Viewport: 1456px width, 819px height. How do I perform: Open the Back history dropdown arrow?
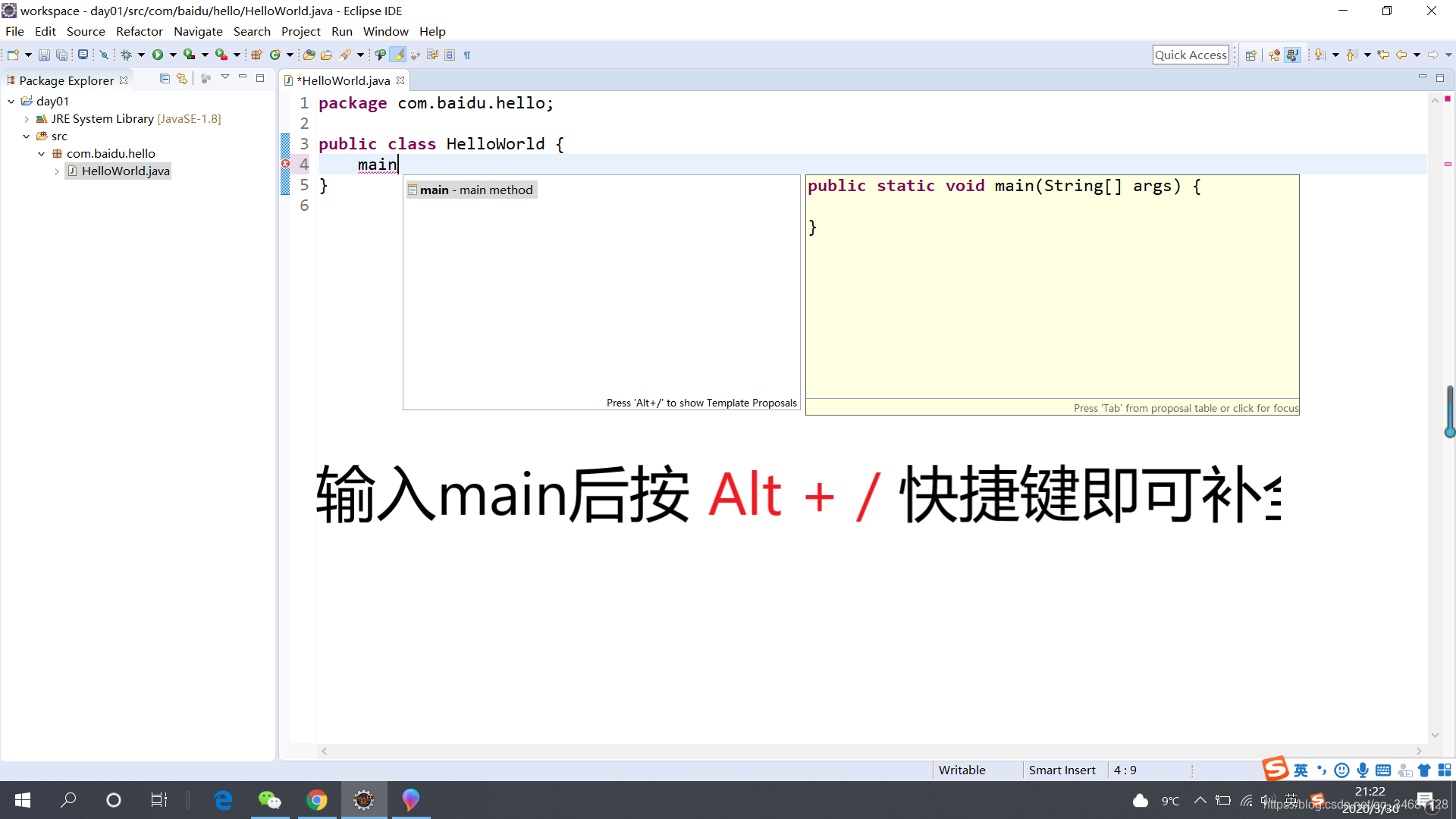click(x=1417, y=55)
